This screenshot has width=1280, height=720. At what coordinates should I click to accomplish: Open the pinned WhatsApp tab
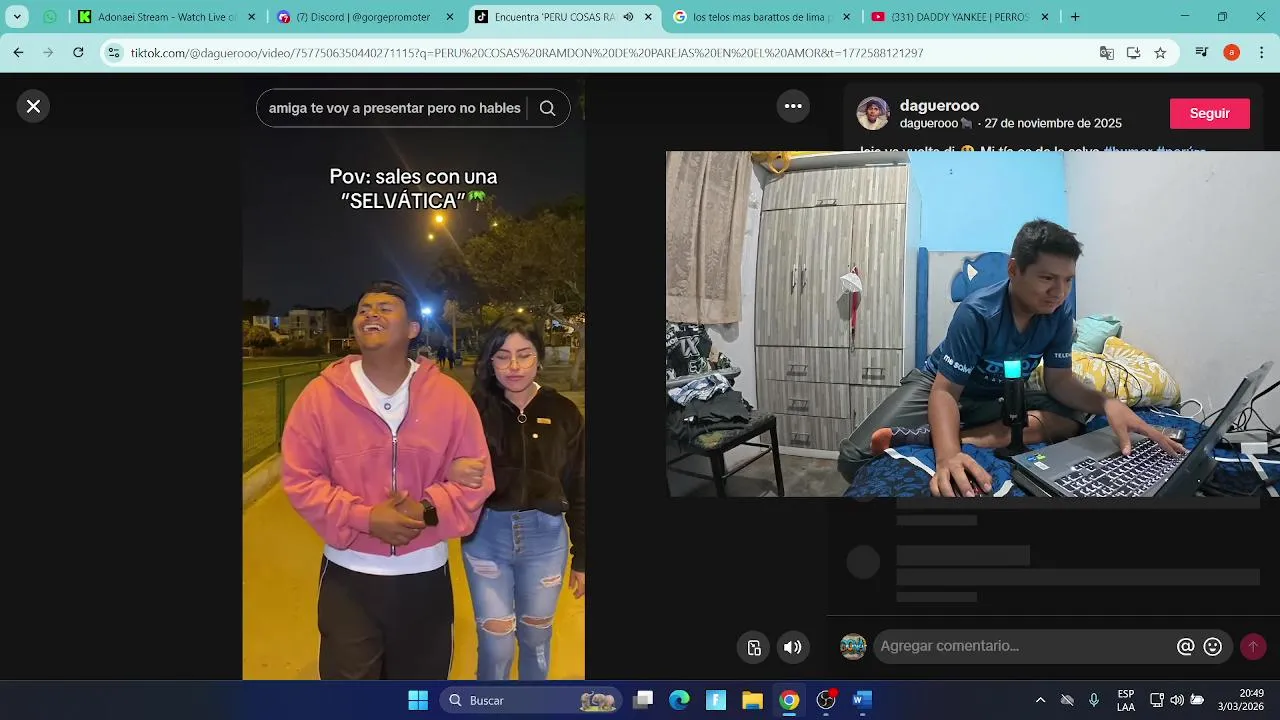click(50, 17)
